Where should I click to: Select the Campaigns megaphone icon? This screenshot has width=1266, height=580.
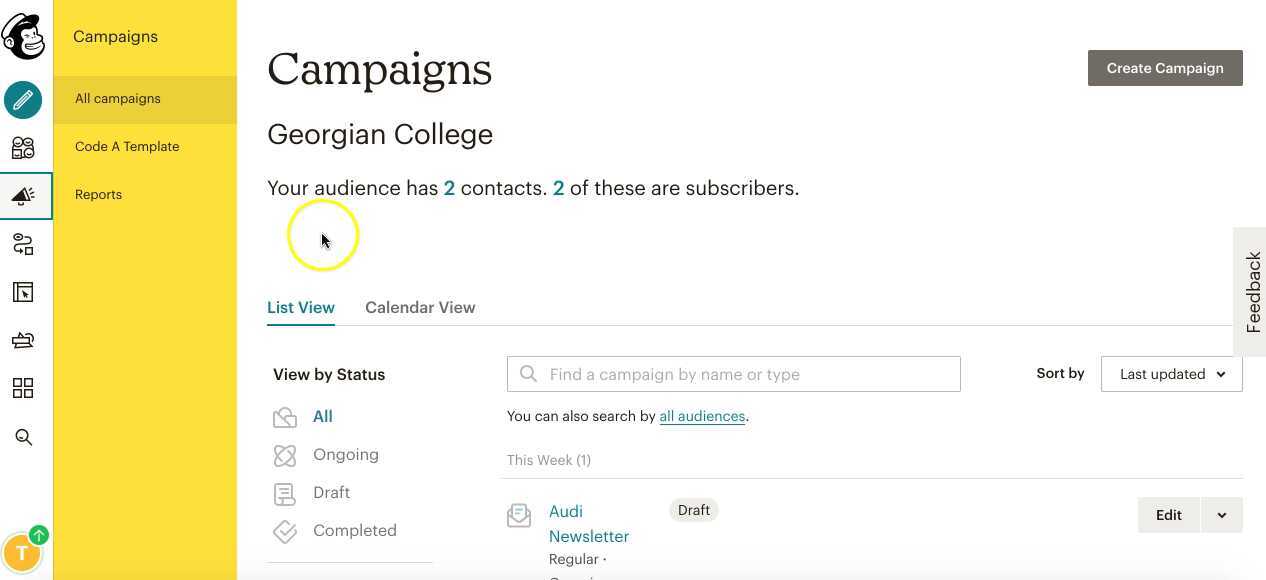click(x=23, y=195)
